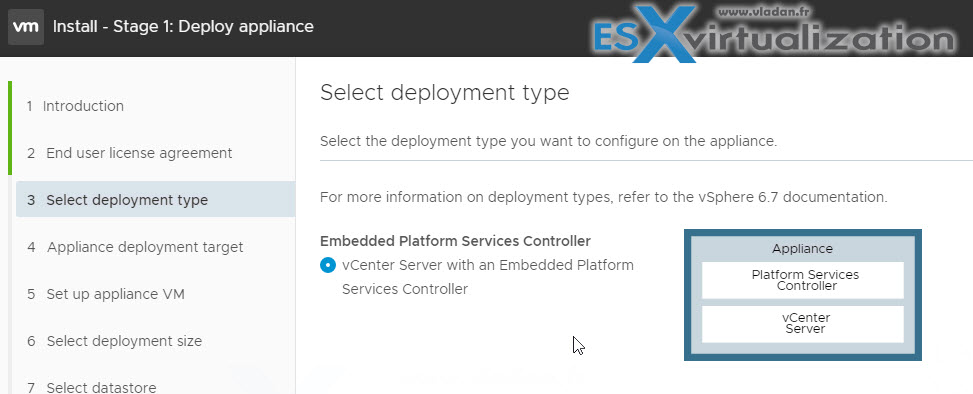This screenshot has width=973, height=394.
Task: Go to step 1 Introduction
Action: click(76, 106)
